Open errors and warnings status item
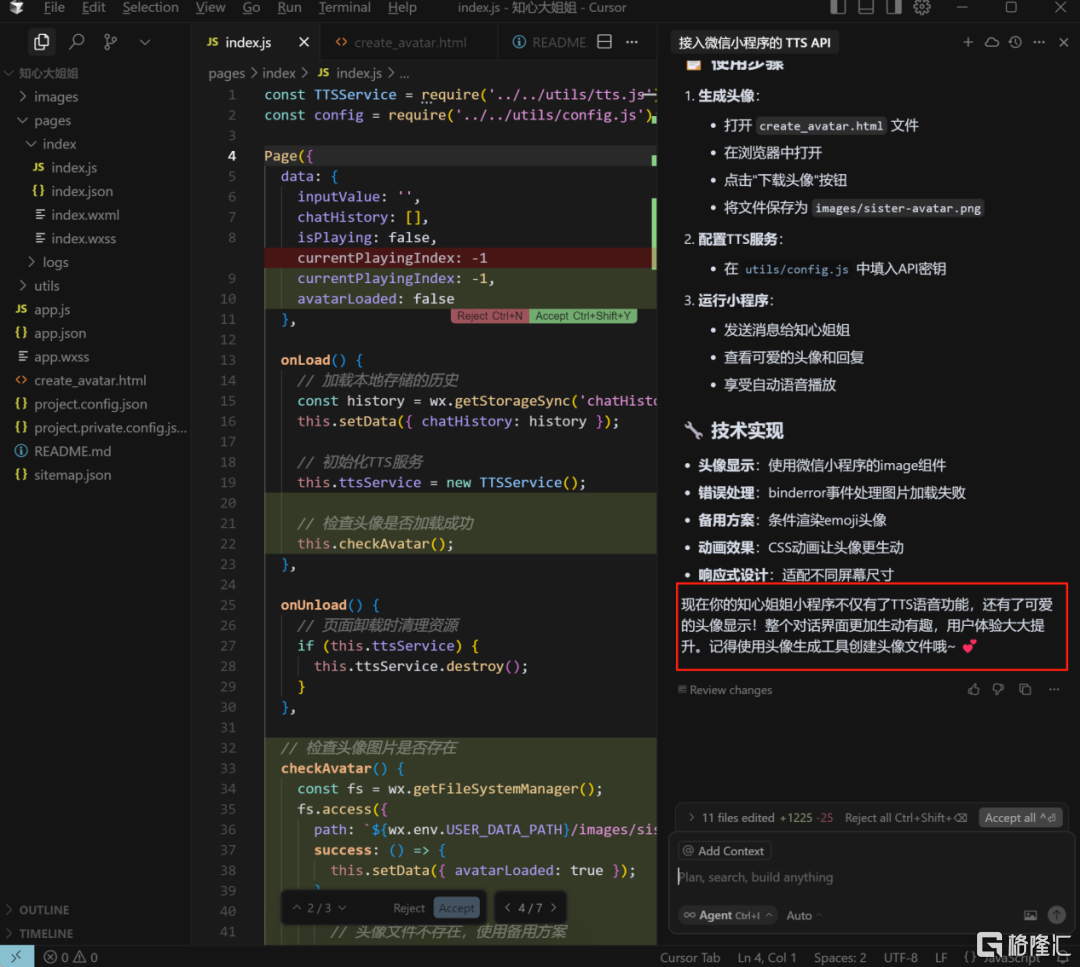 pos(70,957)
